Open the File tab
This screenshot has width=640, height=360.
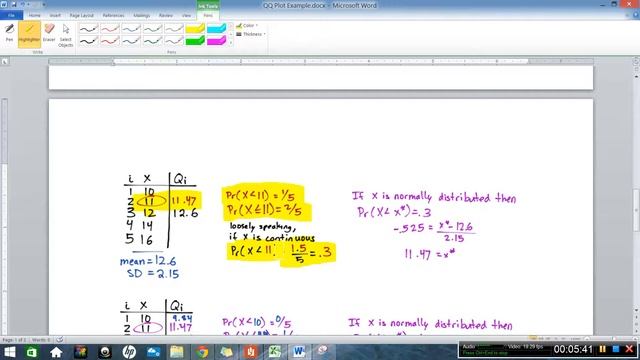(11, 16)
